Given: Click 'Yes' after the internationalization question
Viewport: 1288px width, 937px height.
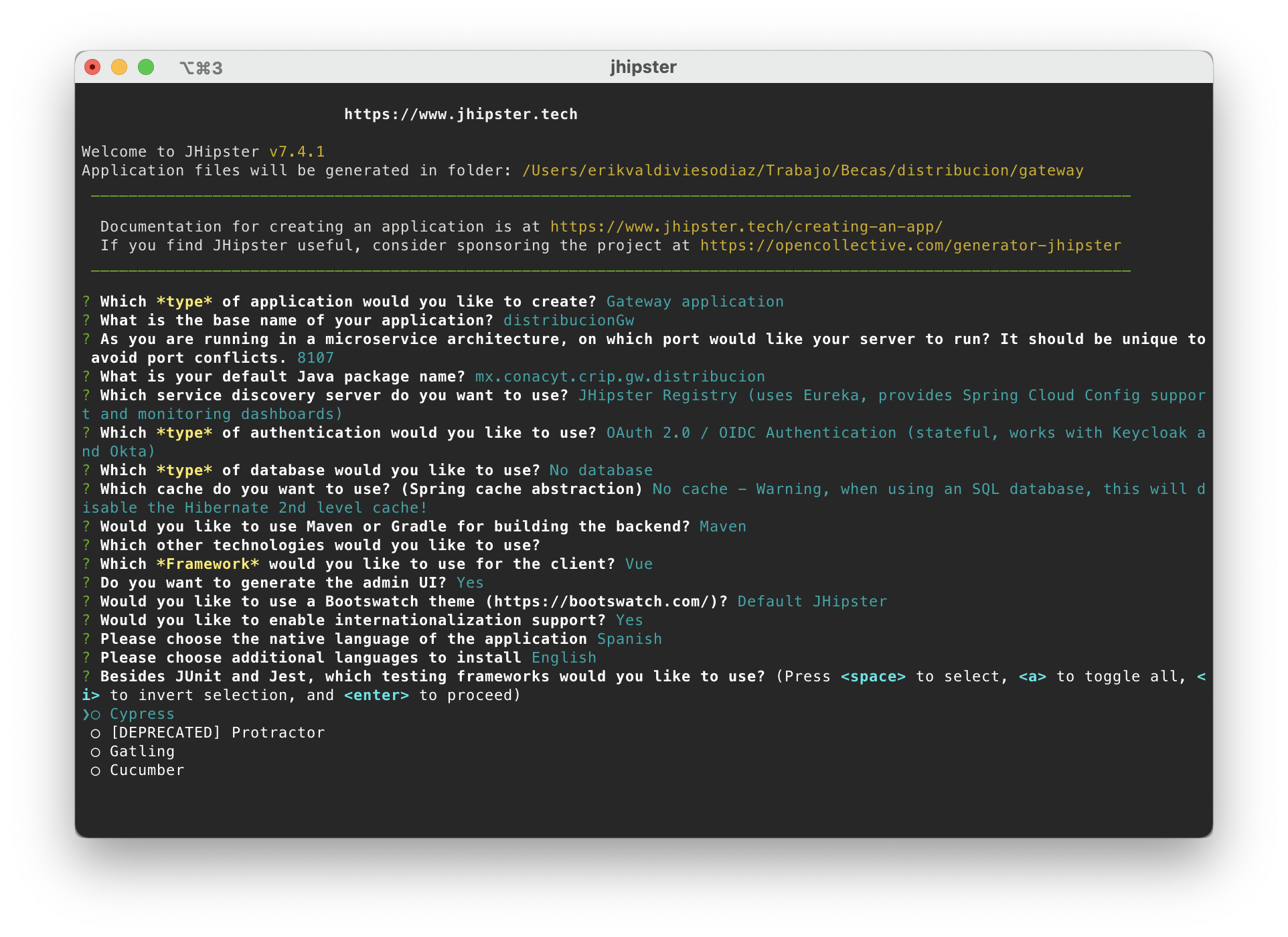Looking at the screenshot, I should point(629,620).
